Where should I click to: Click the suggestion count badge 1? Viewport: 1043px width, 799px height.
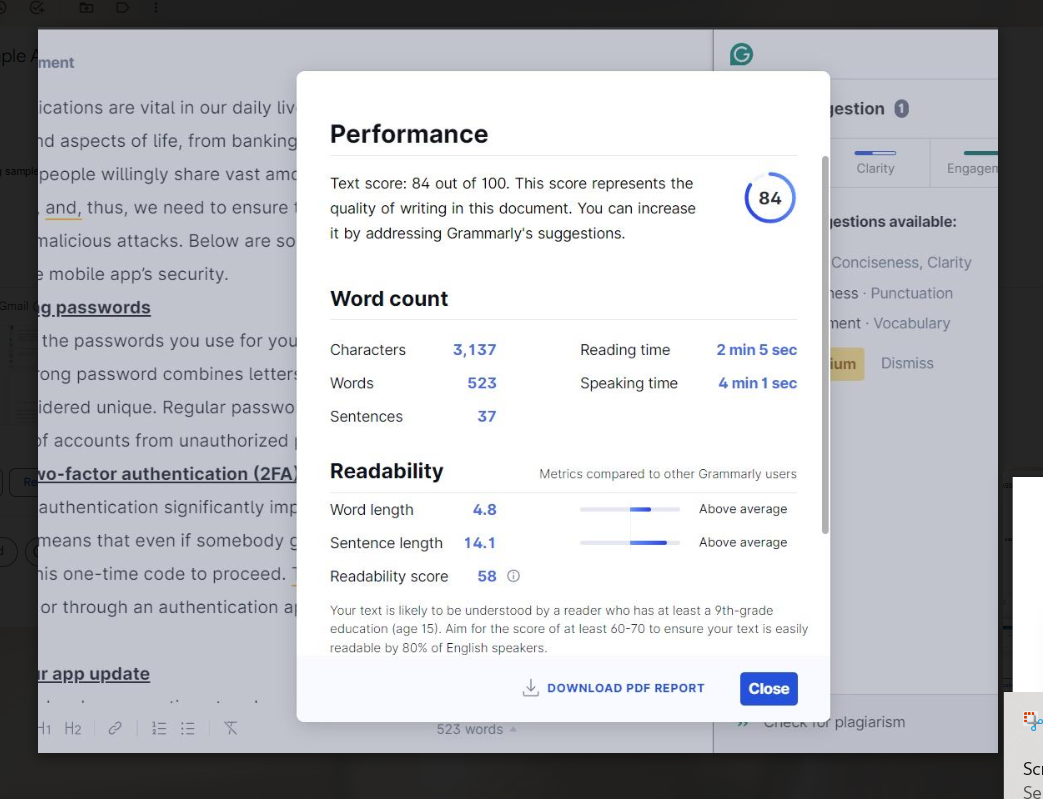[901, 108]
